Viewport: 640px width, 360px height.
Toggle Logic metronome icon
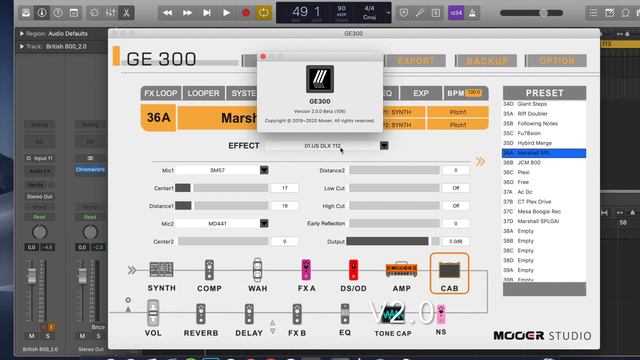coord(472,13)
